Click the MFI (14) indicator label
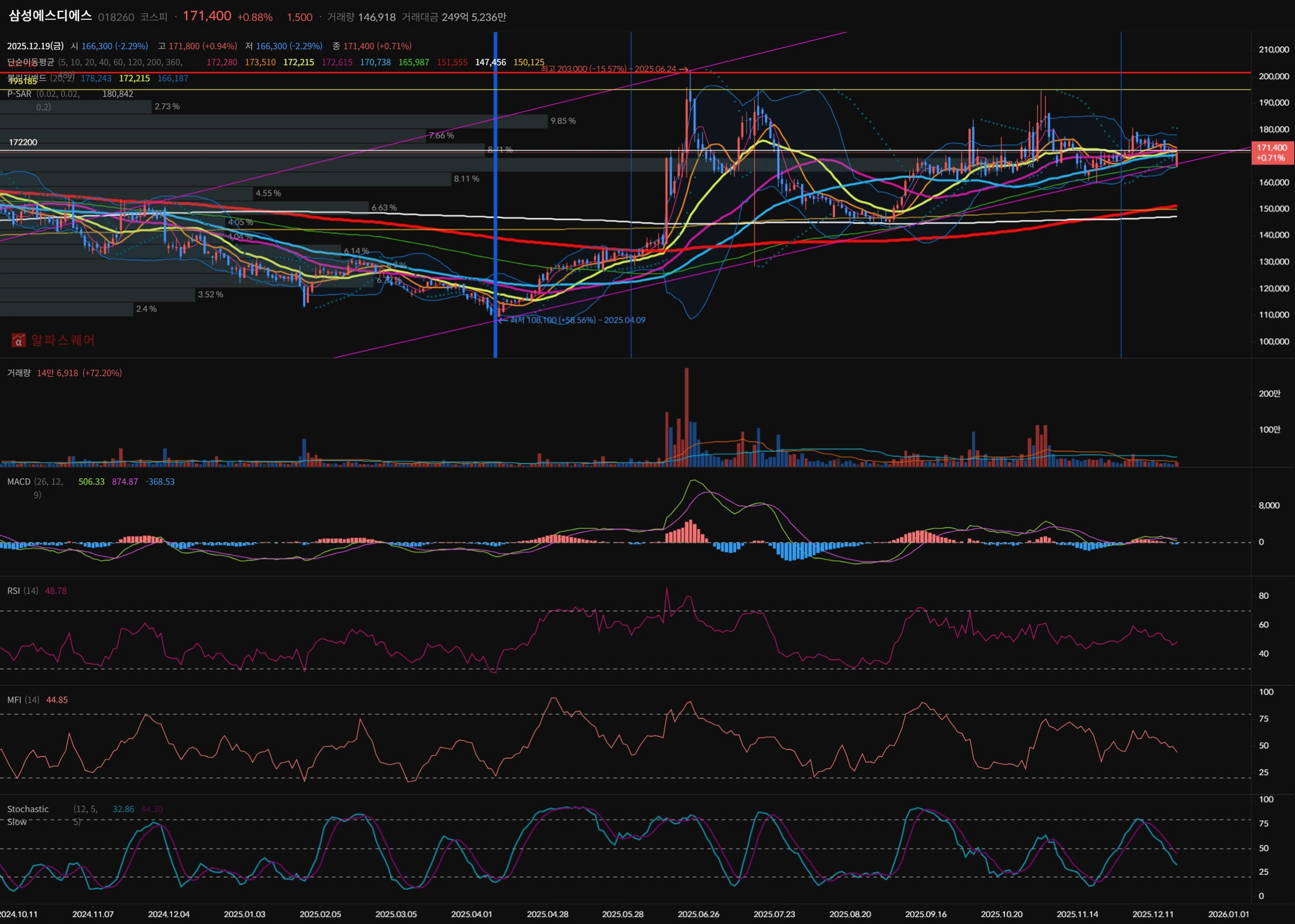 pos(23,700)
